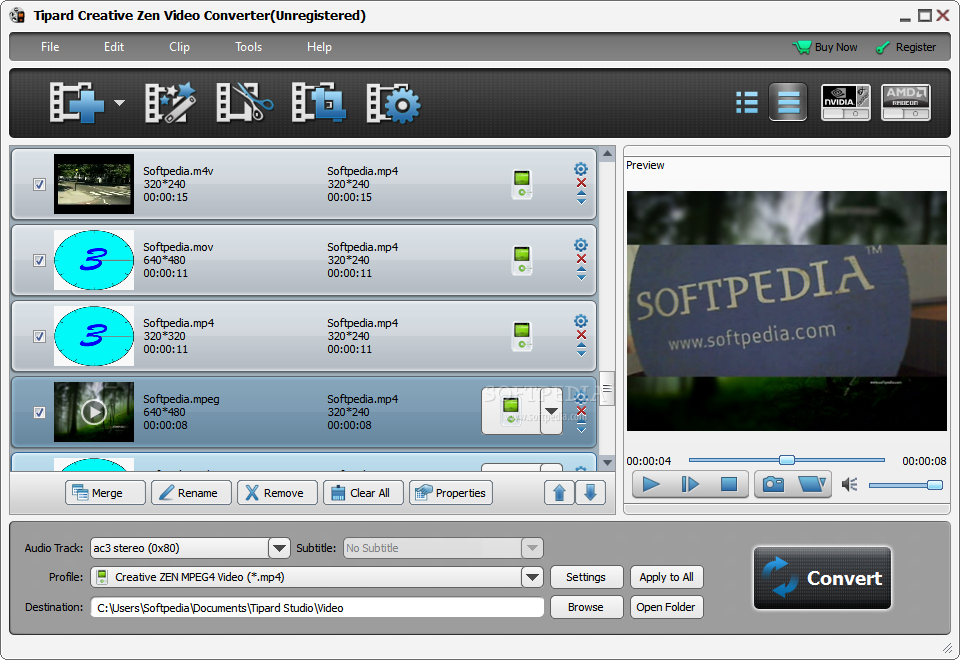Click move arrows on Softpedia.m4v row
This screenshot has width=960, height=660.
581,197
